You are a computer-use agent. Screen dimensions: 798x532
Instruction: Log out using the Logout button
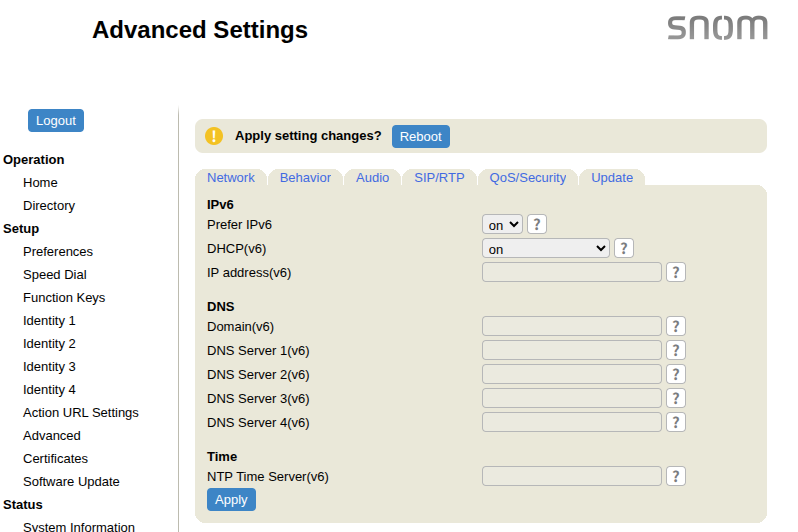point(56,120)
